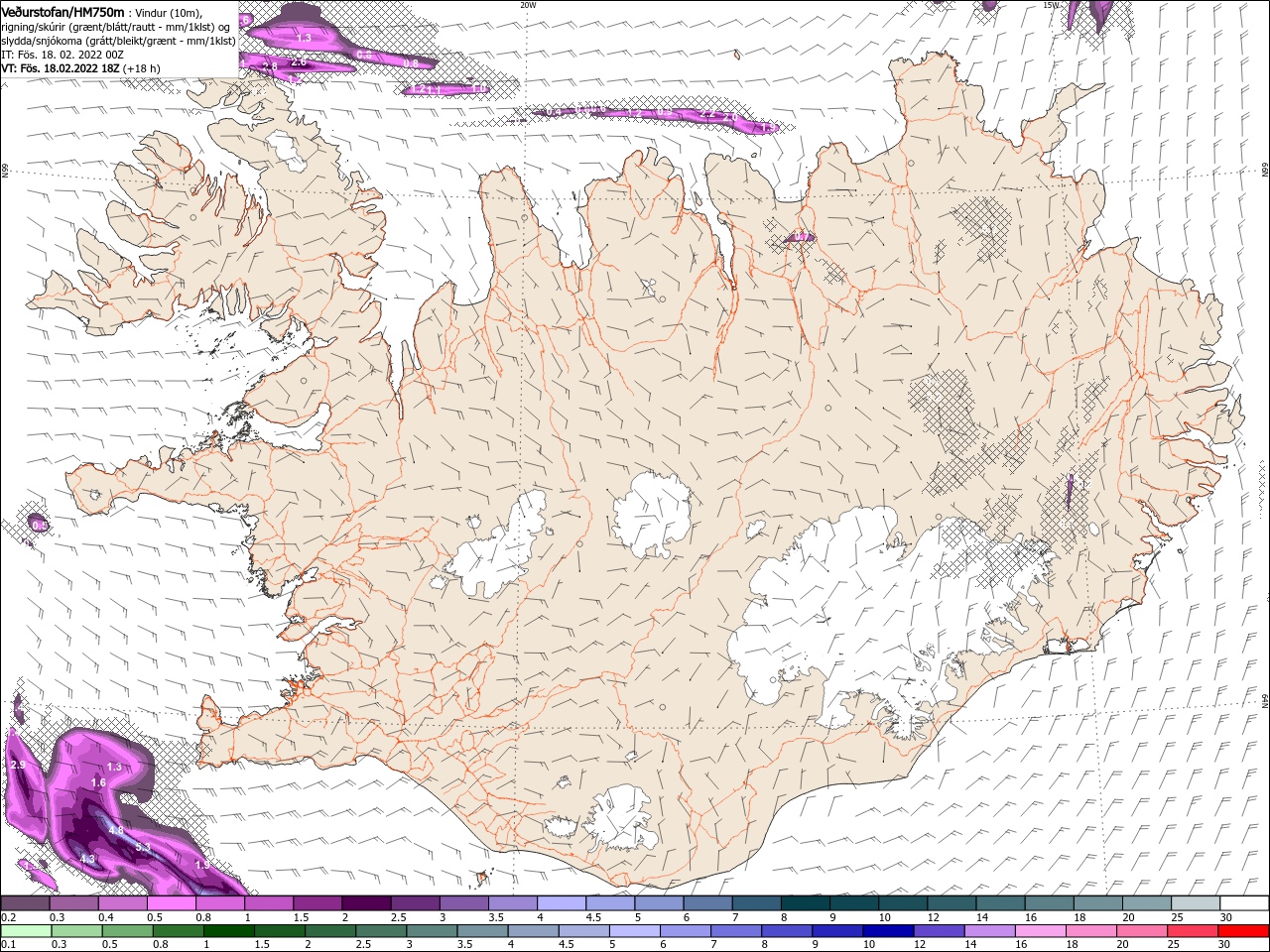The width and height of the screenshot is (1270, 952).
Task: Click the 2.9 value at far left edge
Action: pyautogui.click(x=17, y=766)
